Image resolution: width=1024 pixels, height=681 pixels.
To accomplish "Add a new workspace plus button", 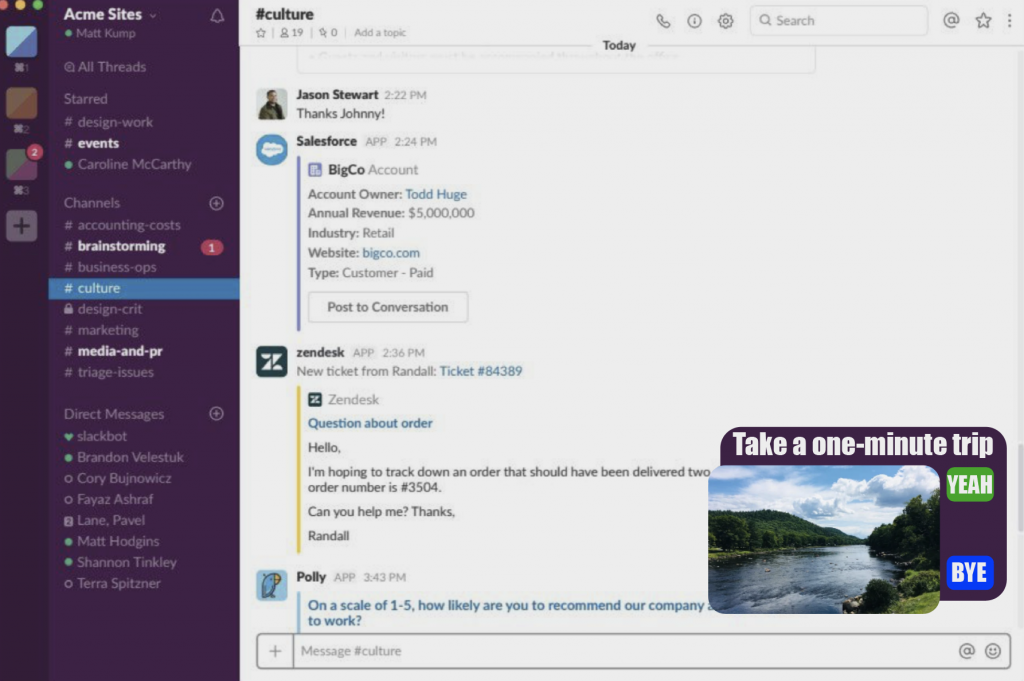I will coord(21,226).
